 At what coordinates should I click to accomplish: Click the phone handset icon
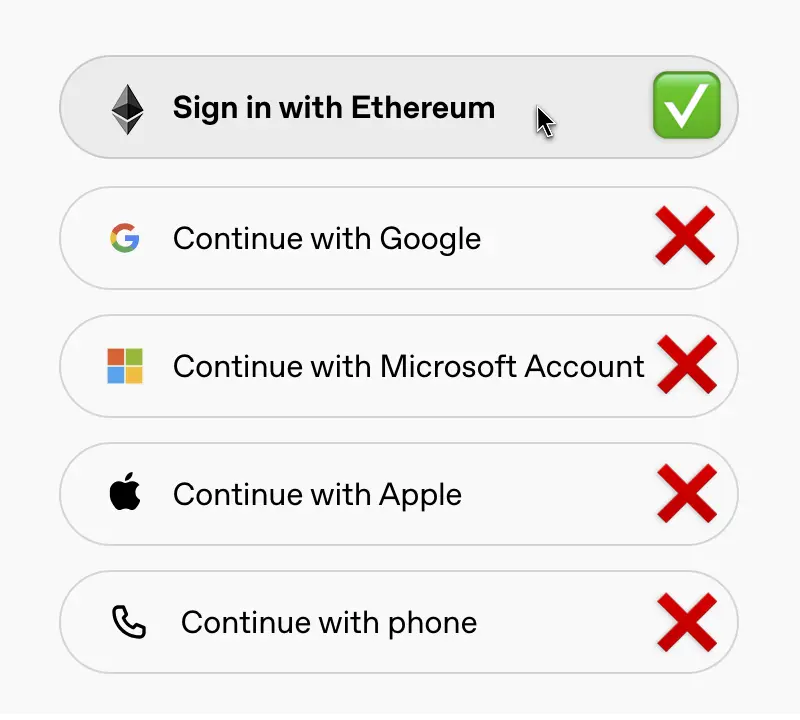click(129, 622)
